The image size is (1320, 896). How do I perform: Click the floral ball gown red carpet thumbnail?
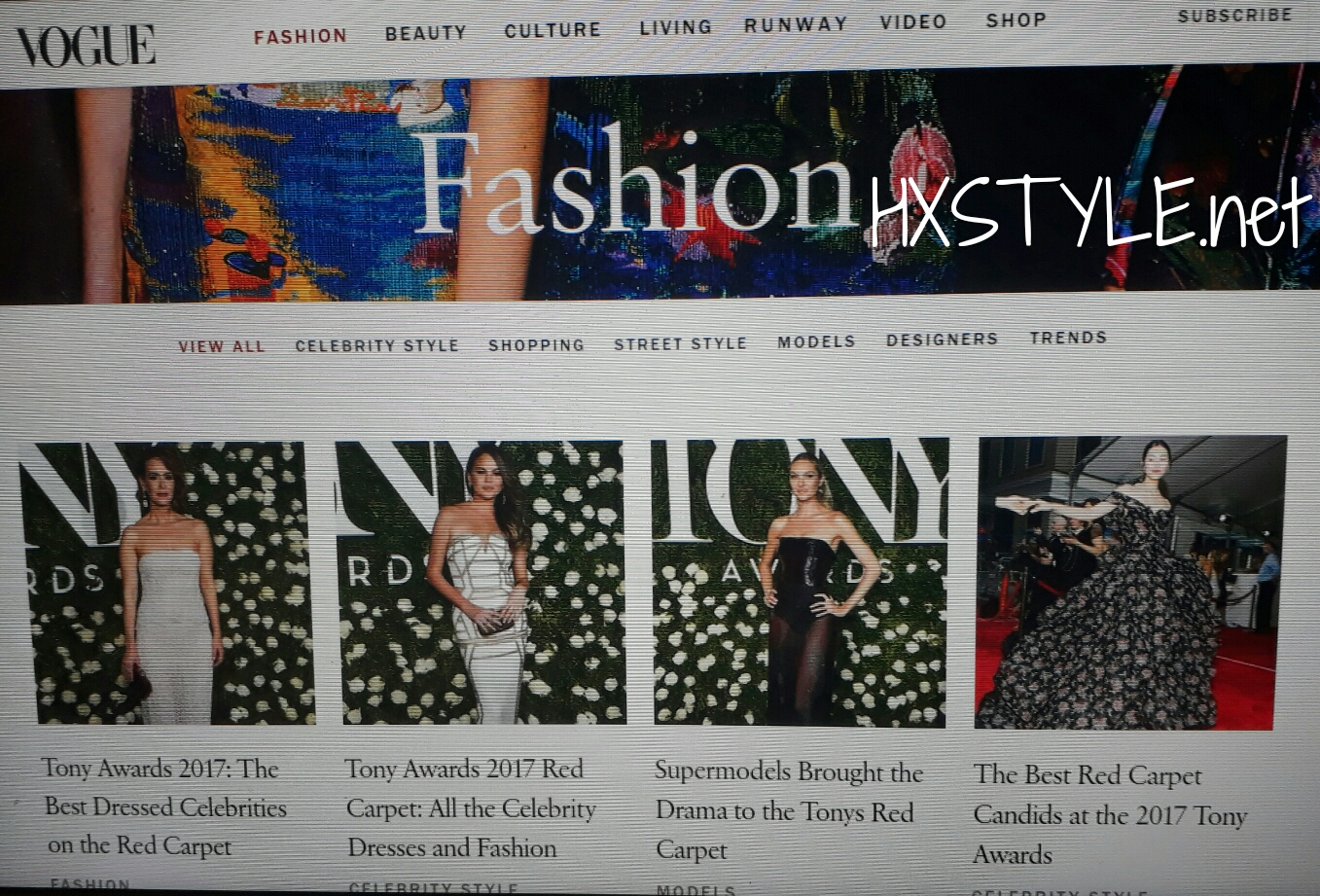tap(1128, 582)
